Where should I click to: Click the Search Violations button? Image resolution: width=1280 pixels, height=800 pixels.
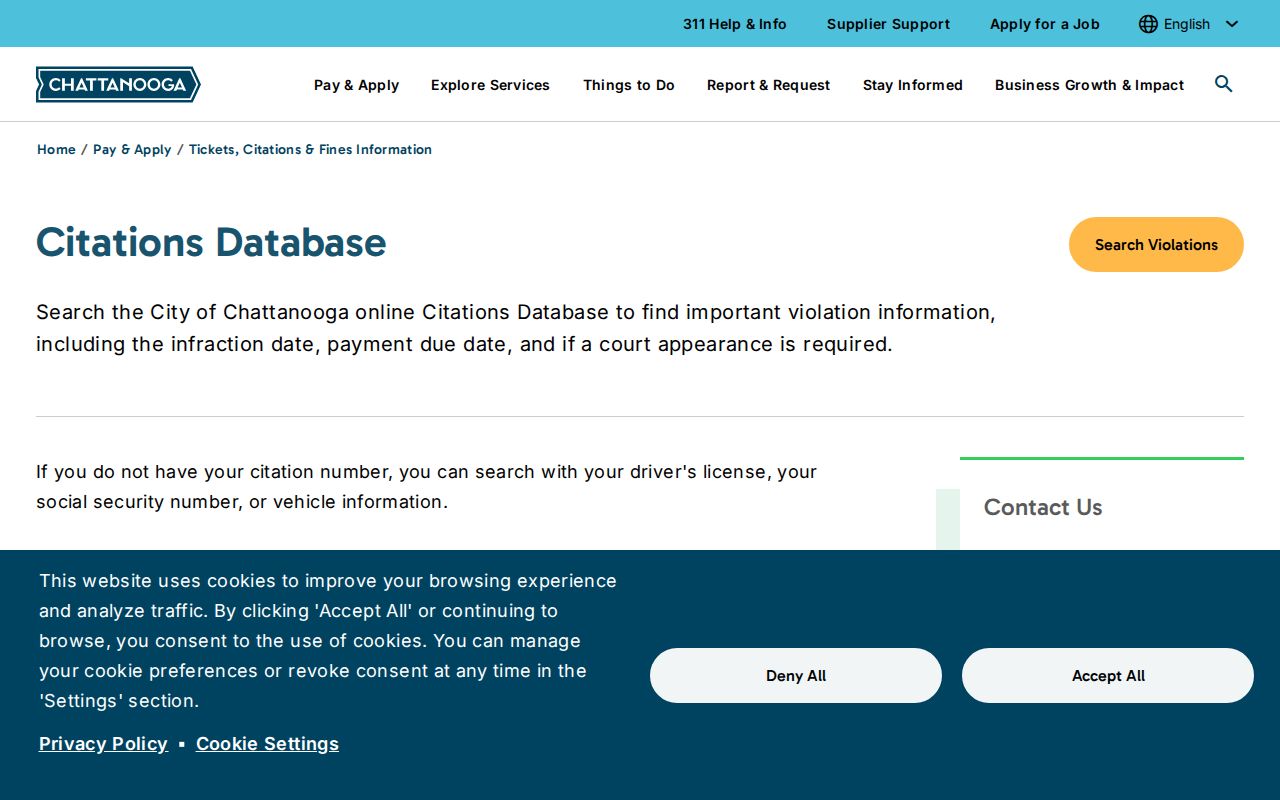1156,244
